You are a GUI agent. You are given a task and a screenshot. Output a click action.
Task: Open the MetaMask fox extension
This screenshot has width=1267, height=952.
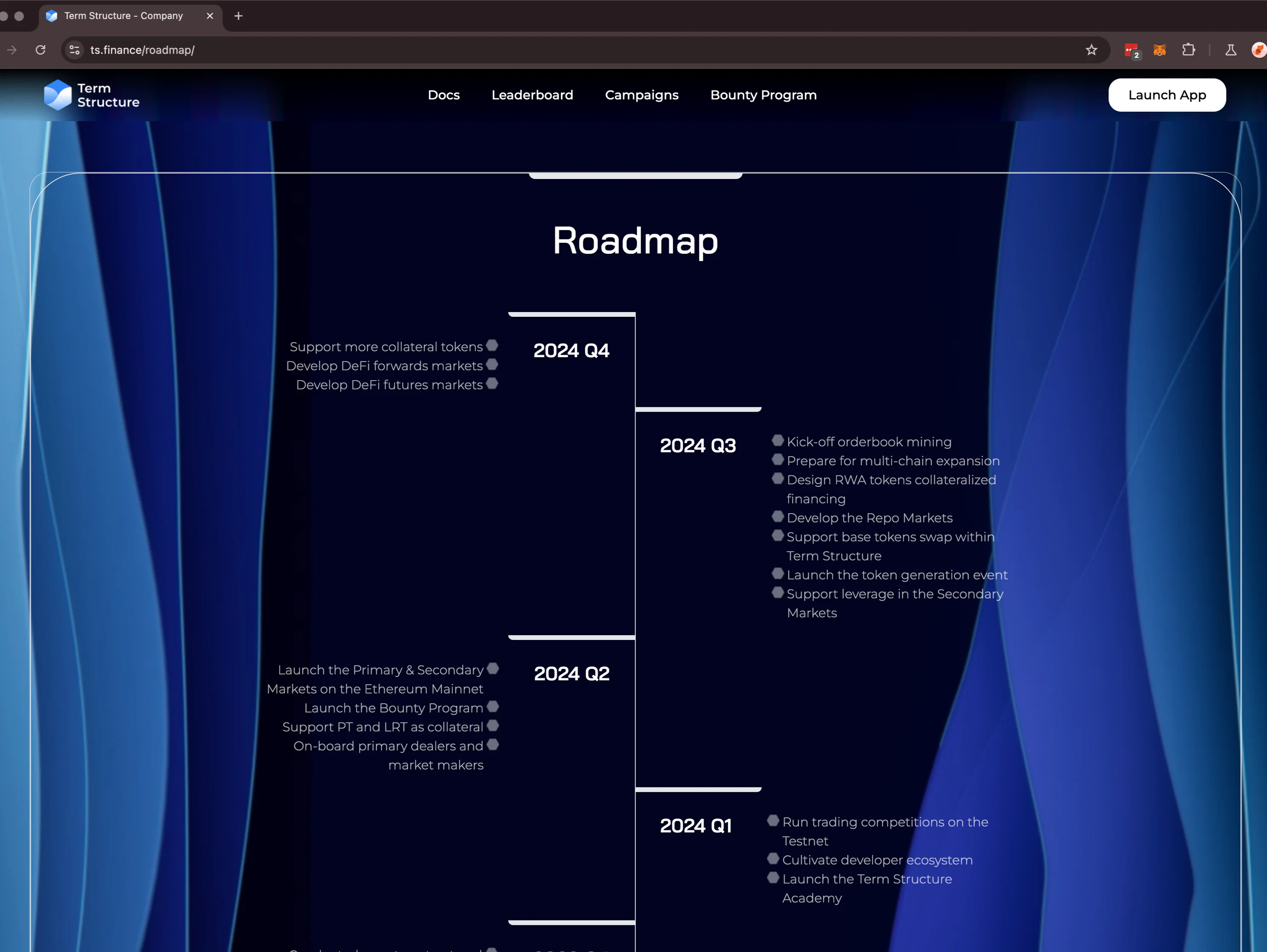[x=1160, y=50]
